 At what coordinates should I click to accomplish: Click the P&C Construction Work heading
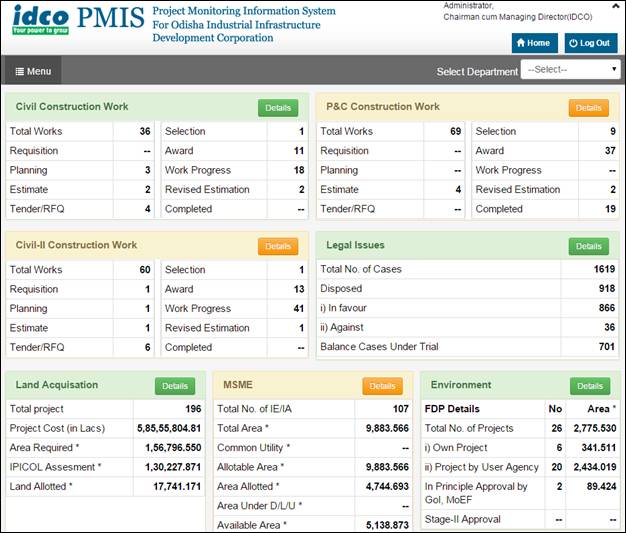point(382,107)
